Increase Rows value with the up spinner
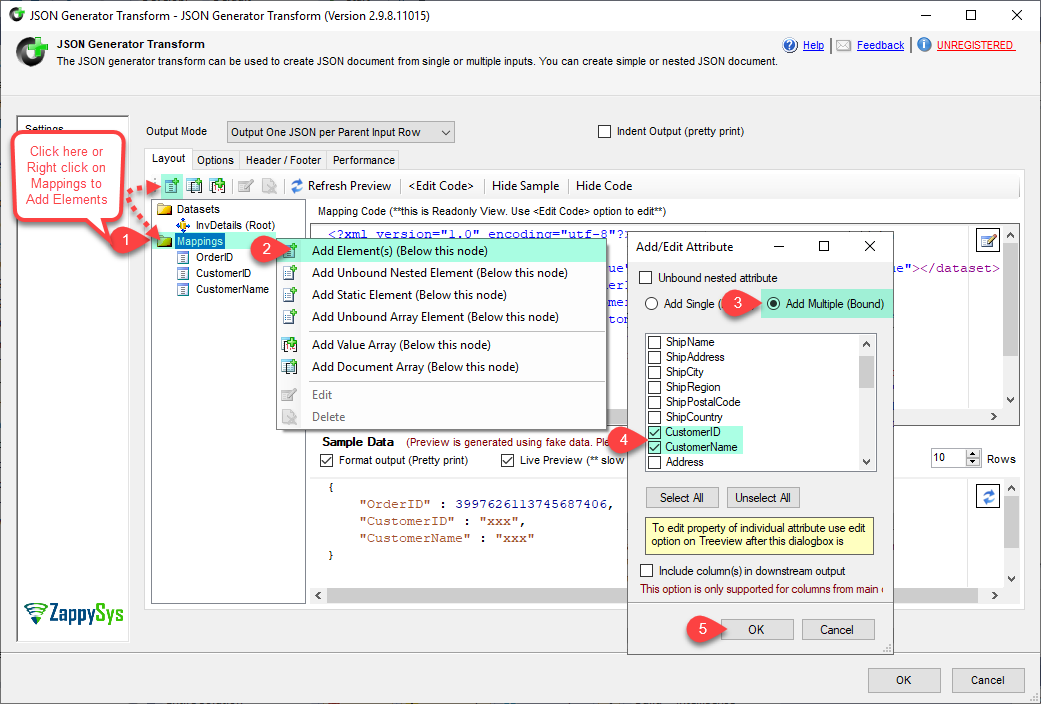Screen dimensions: 1041x704 [973, 454]
